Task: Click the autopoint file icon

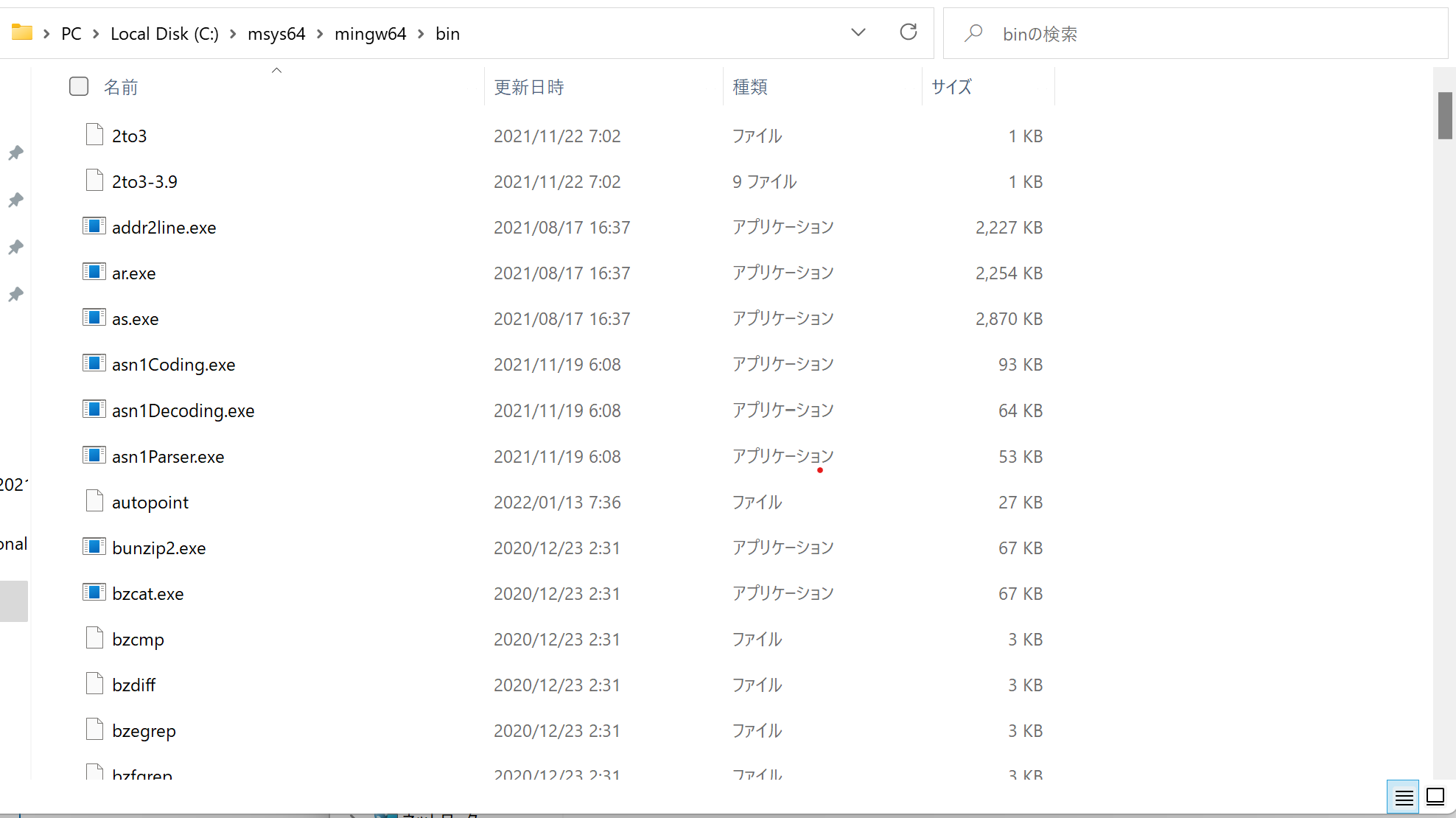Action: click(x=94, y=501)
